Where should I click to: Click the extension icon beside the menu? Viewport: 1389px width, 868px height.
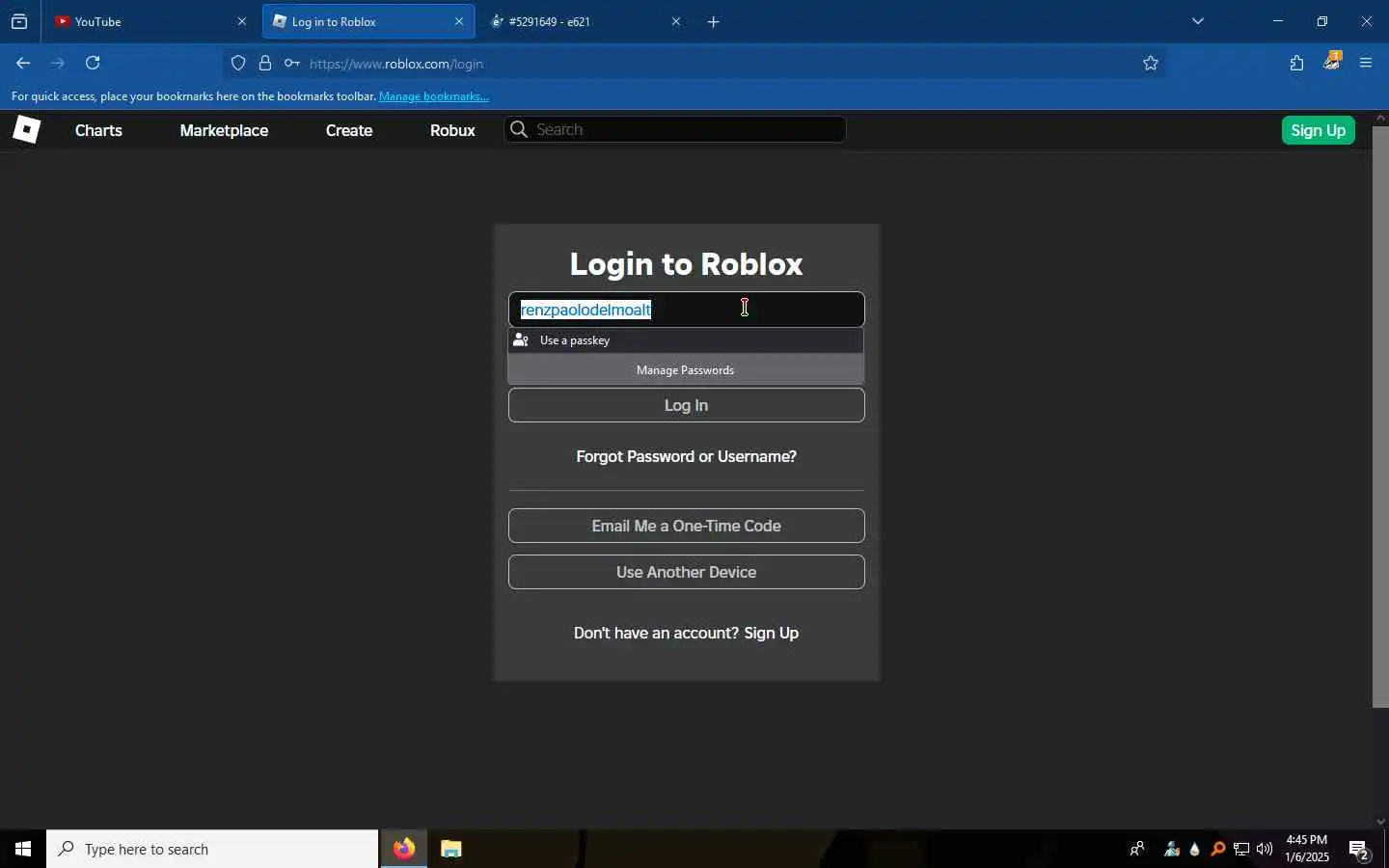pos(1332,62)
